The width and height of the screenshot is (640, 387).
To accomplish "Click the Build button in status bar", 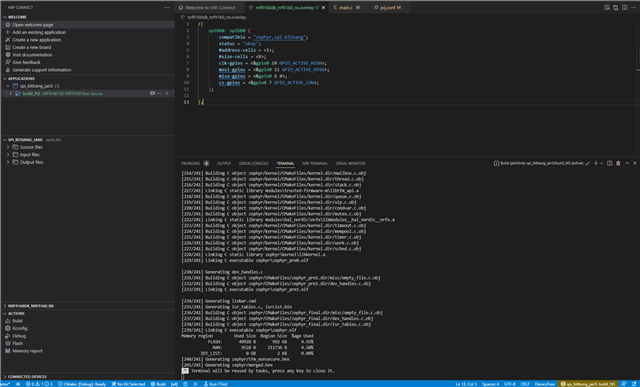I will pos(158,384).
